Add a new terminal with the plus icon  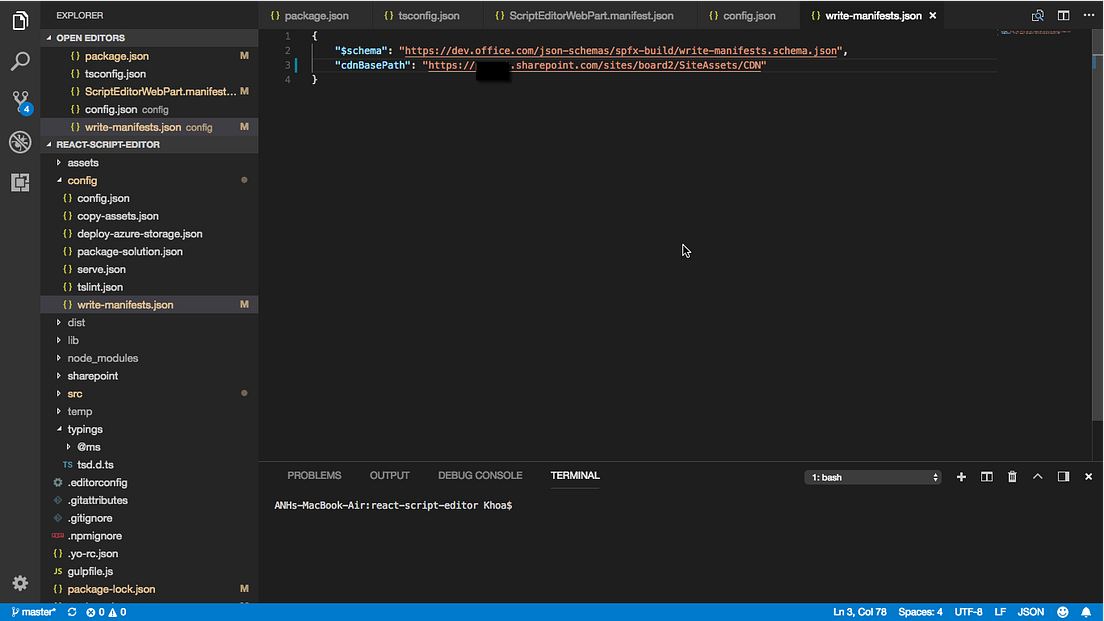click(961, 477)
